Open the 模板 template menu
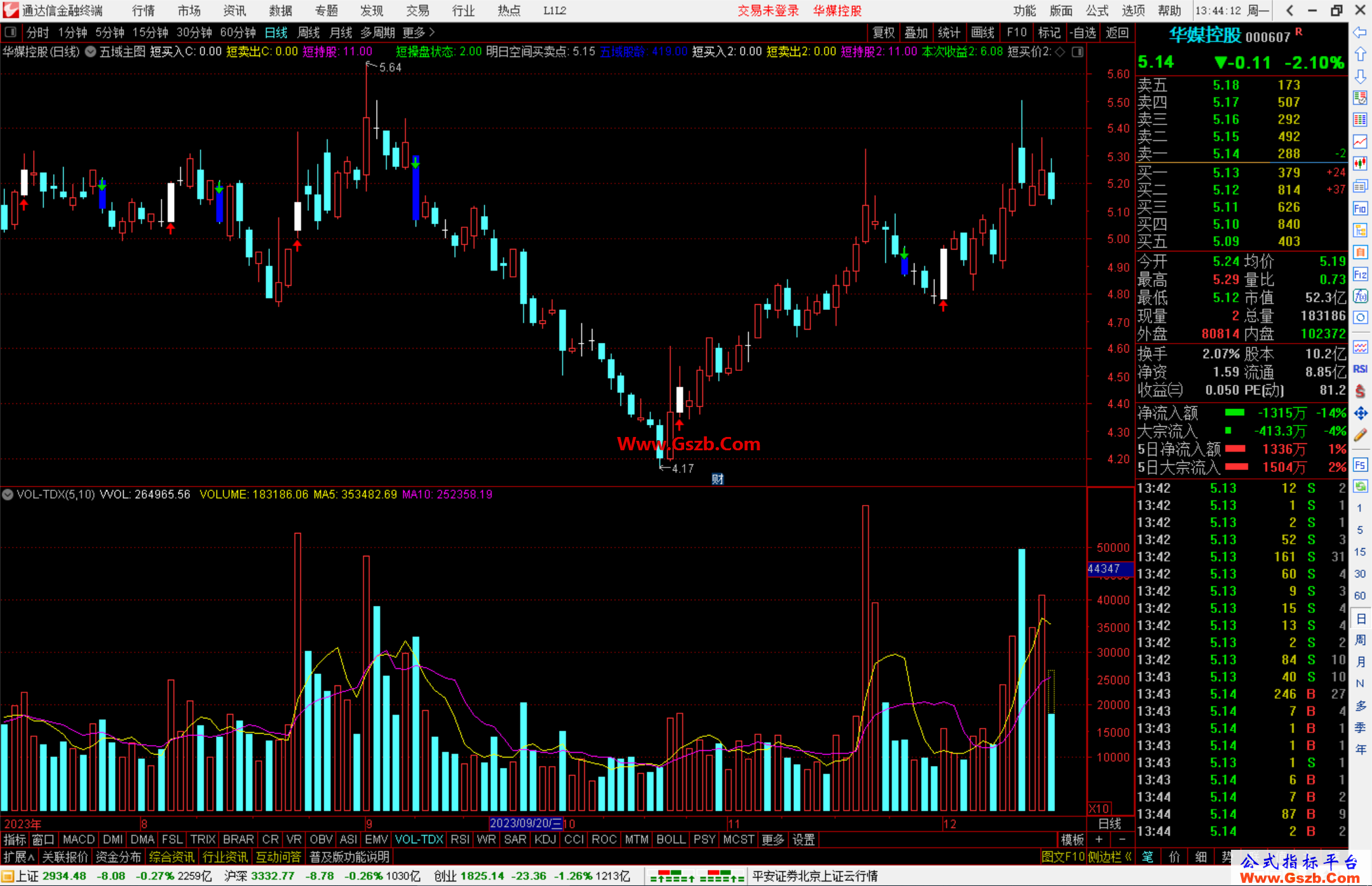1372x886 pixels. [1073, 840]
